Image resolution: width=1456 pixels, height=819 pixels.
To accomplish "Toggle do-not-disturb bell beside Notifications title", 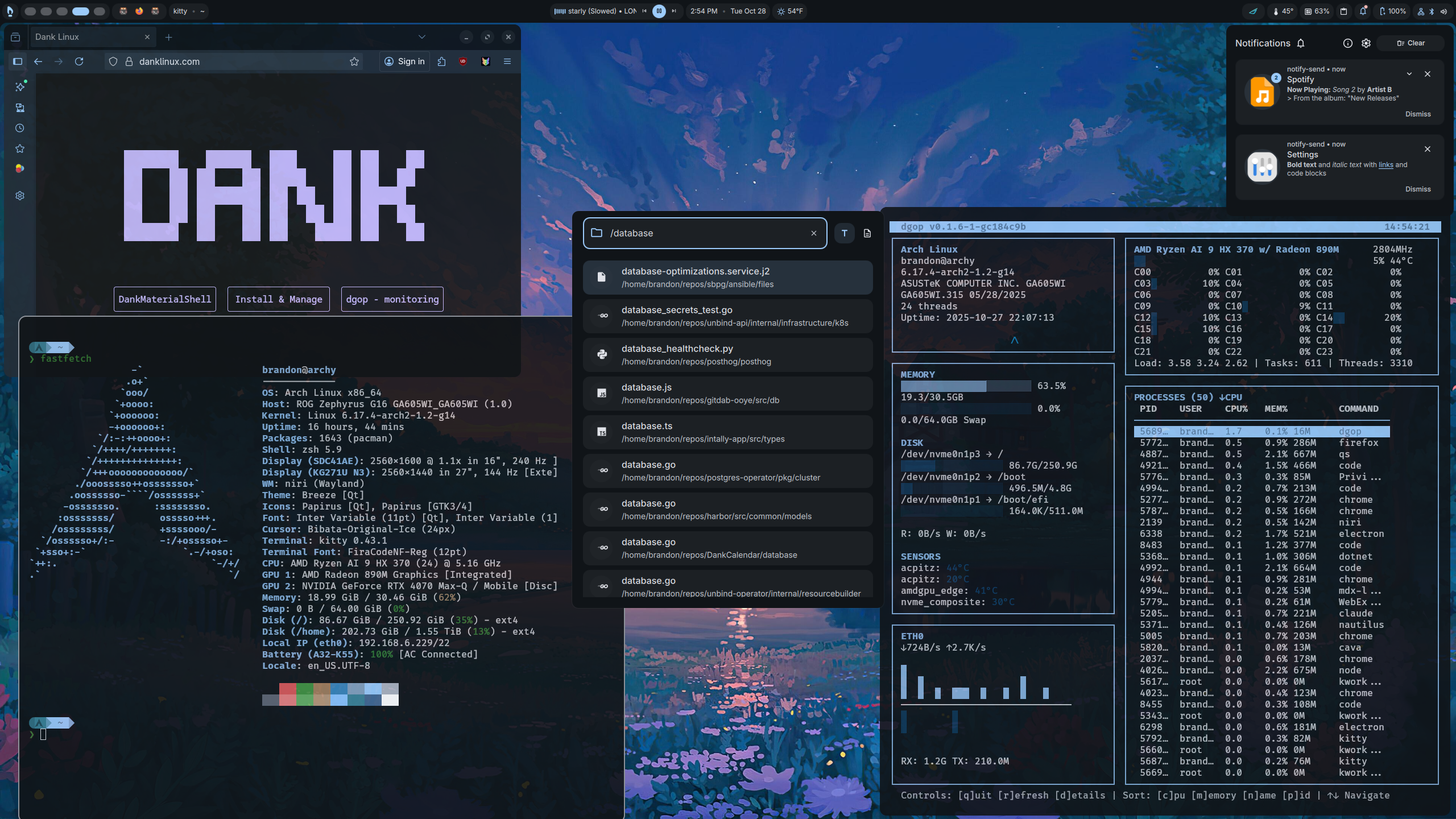I will [1301, 43].
